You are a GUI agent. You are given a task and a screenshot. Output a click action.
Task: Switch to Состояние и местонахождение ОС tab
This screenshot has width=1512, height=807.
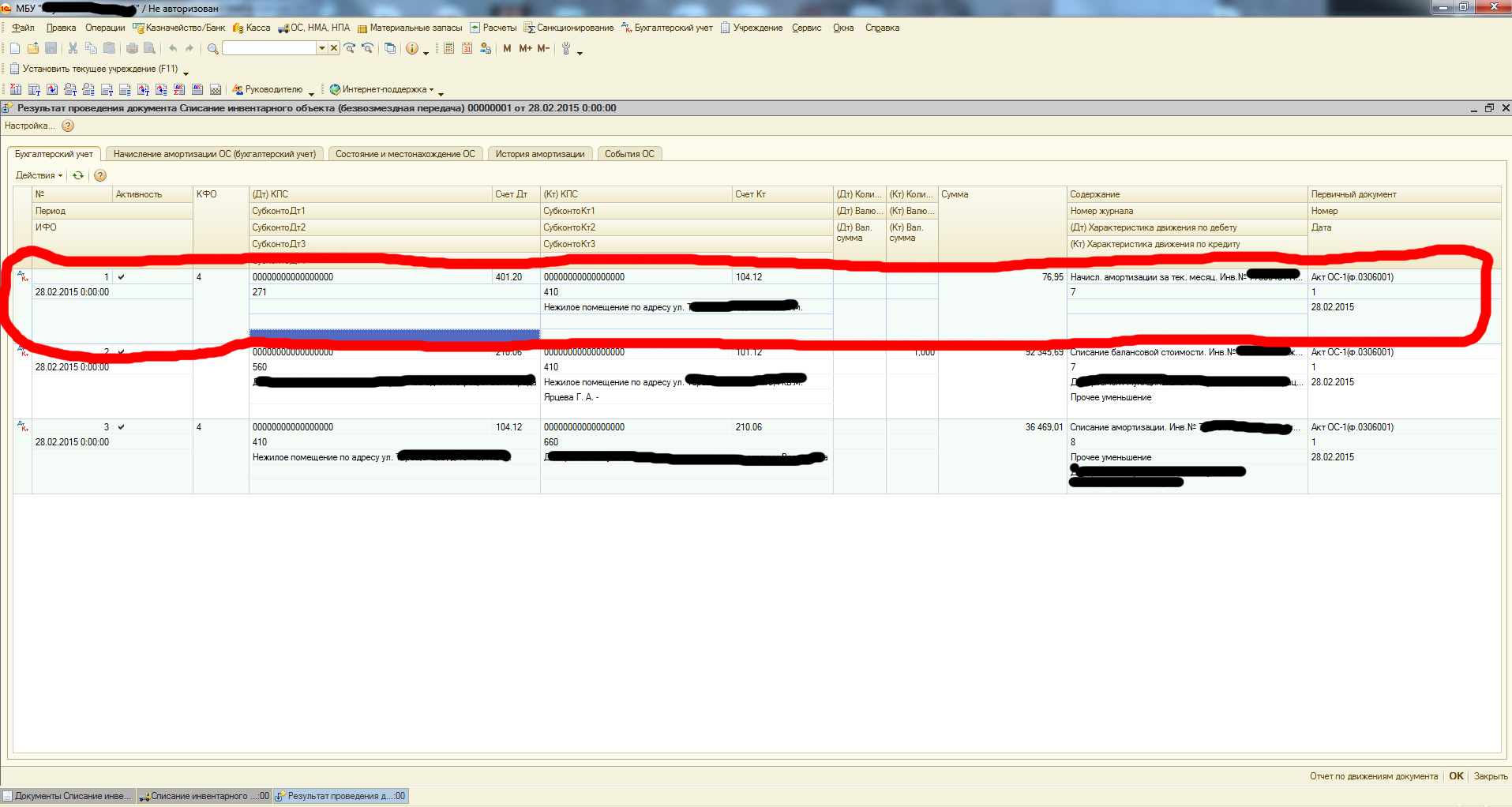point(405,154)
